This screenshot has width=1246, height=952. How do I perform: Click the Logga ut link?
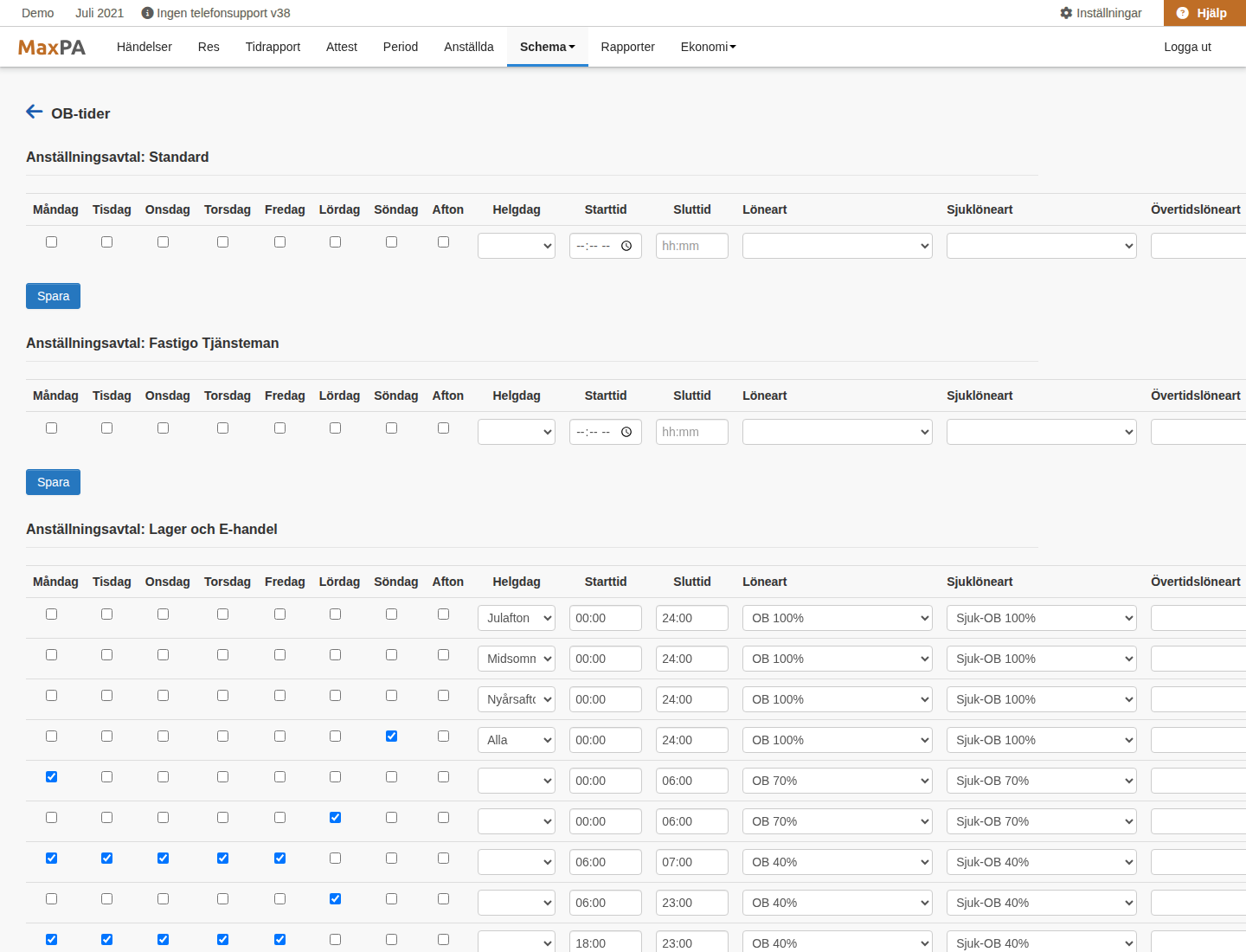[1187, 47]
